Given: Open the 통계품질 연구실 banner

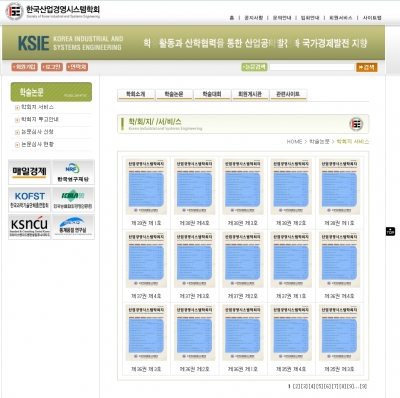Looking at the screenshot, I should click(73, 227).
